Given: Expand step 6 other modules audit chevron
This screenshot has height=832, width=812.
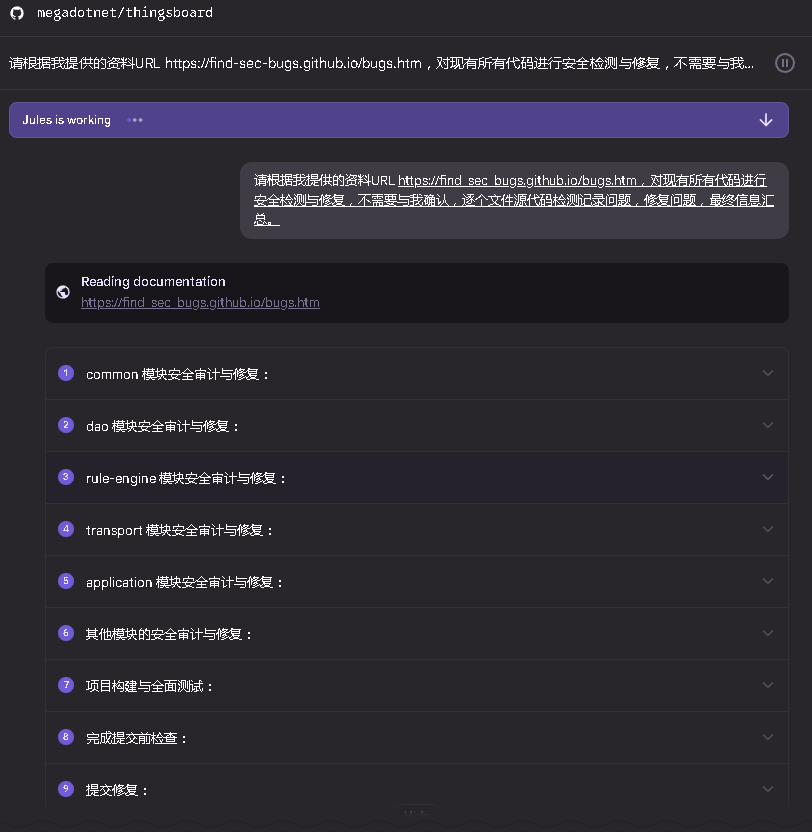Looking at the screenshot, I should 767,633.
